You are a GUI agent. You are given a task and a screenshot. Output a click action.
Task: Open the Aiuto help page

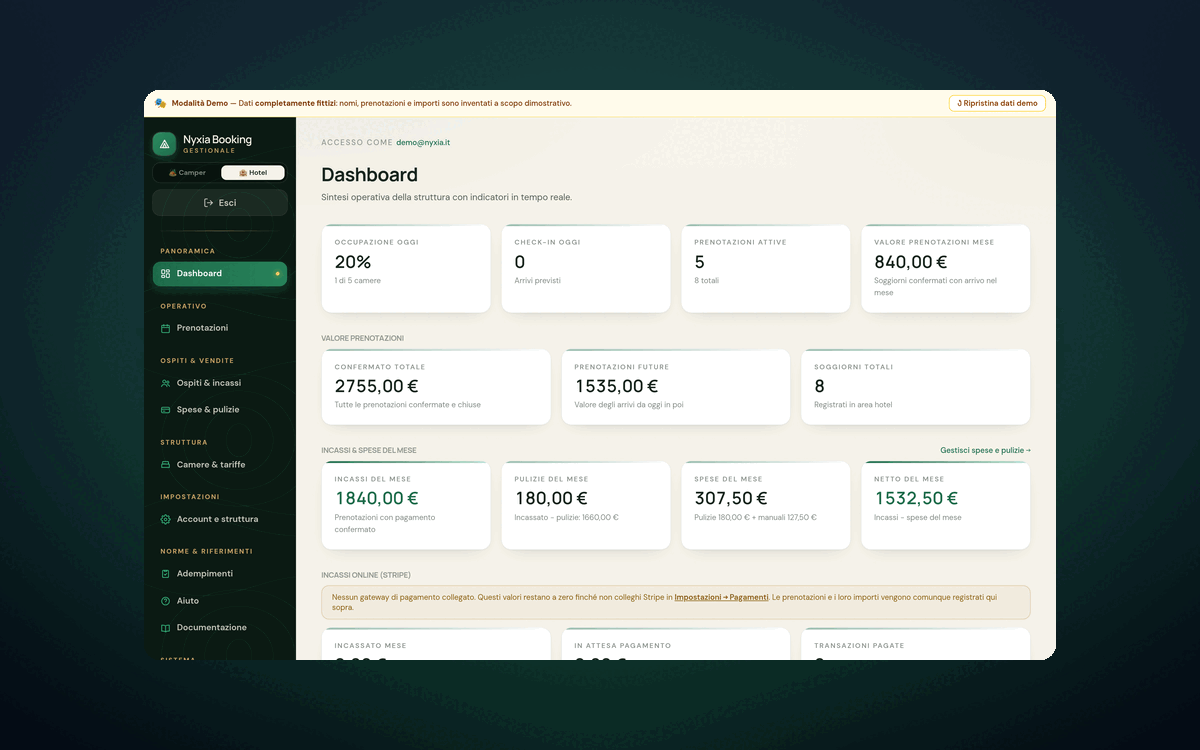[220, 601]
